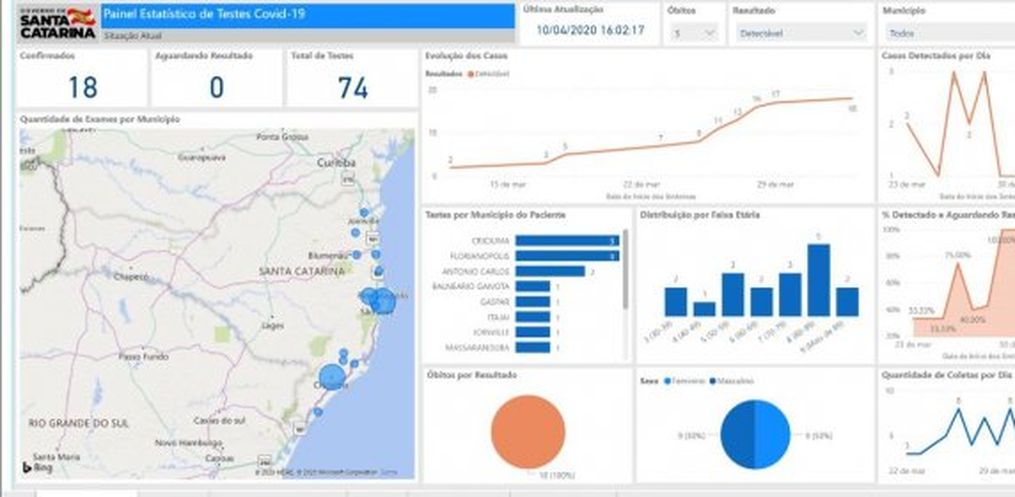The height and width of the screenshot is (497, 1015).
Task: Select the tallest bar in Distribuição por Faixa Etária
Action: tap(818, 280)
